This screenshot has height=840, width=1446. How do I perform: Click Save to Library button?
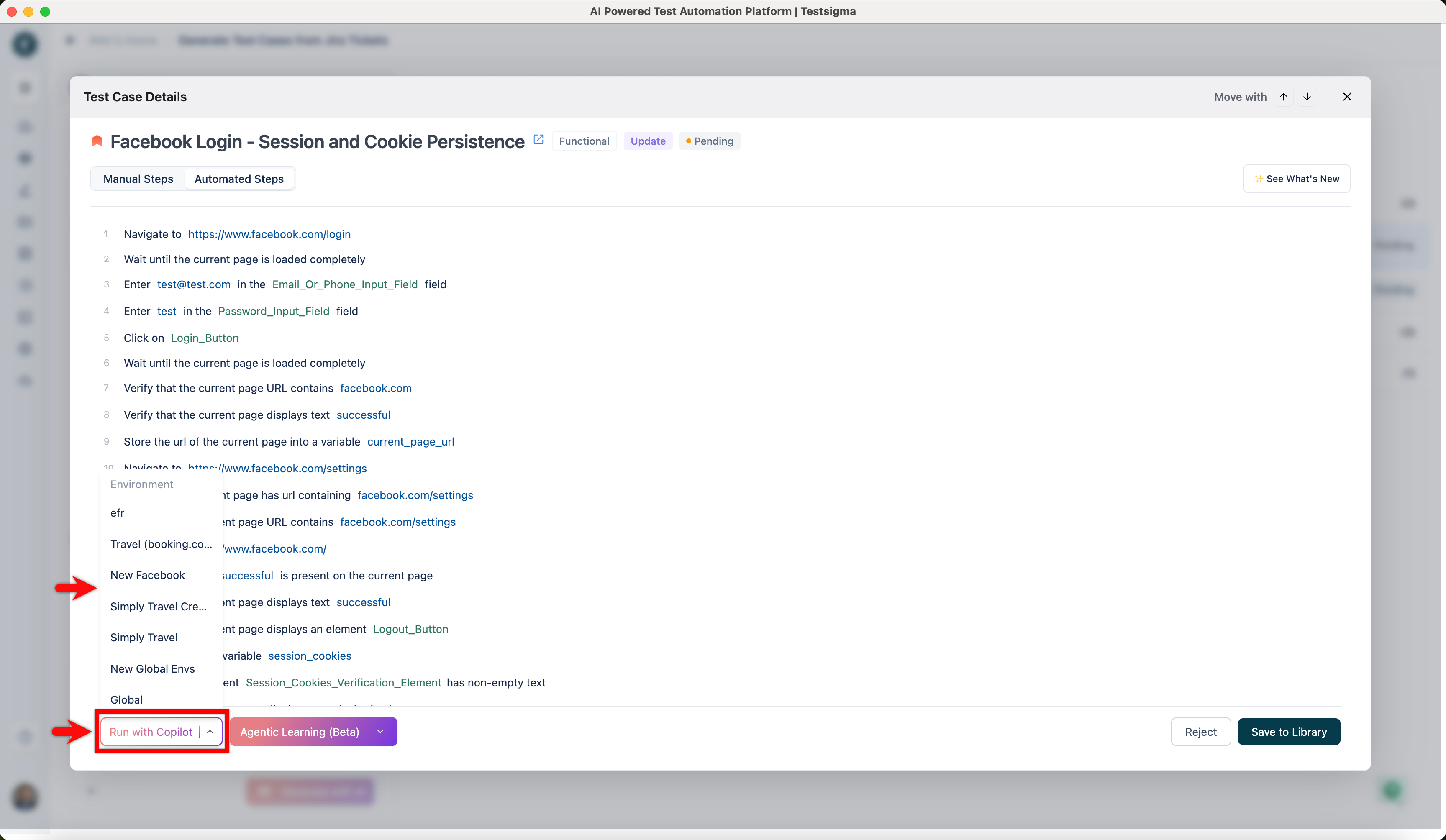[x=1289, y=732]
